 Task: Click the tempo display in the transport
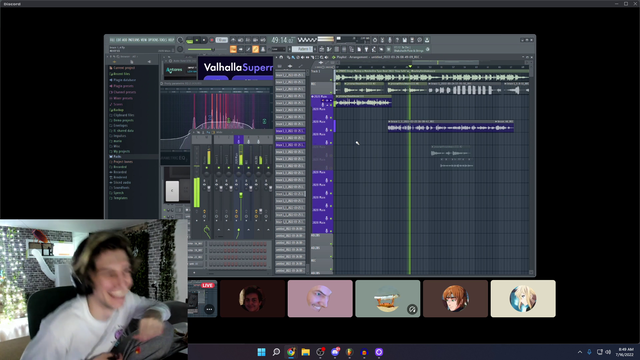[x=223, y=40]
